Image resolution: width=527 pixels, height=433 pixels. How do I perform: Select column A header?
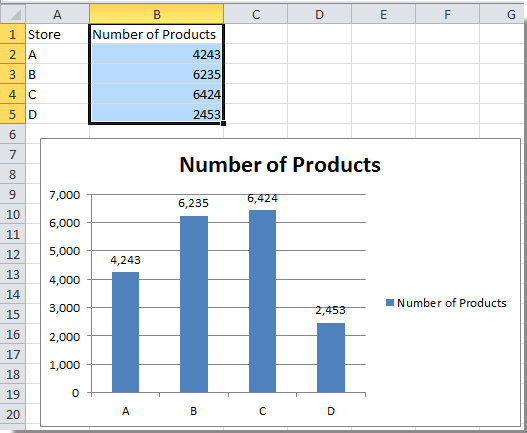(x=57, y=14)
